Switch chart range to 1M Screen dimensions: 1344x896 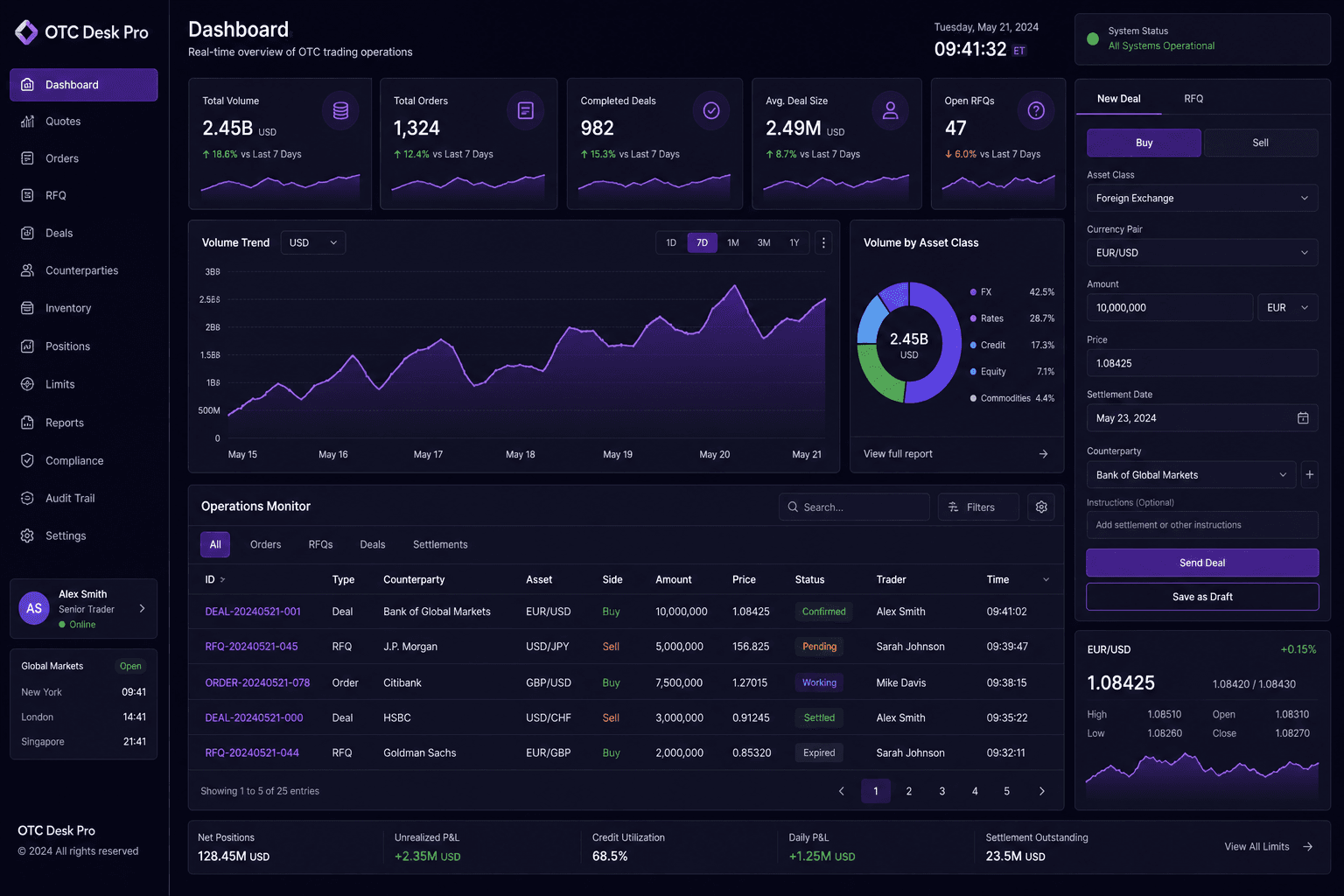tap(733, 242)
